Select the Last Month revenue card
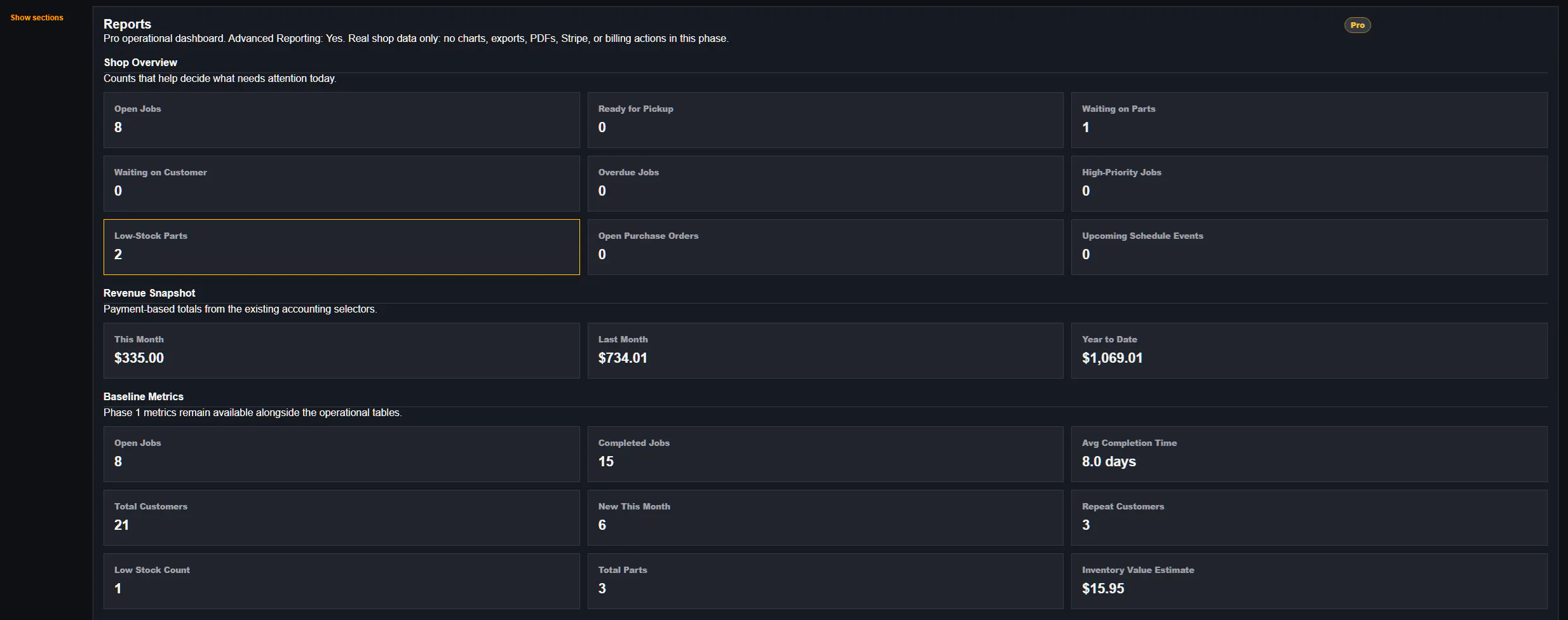This screenshot has height=620, width=1568. 825,351
